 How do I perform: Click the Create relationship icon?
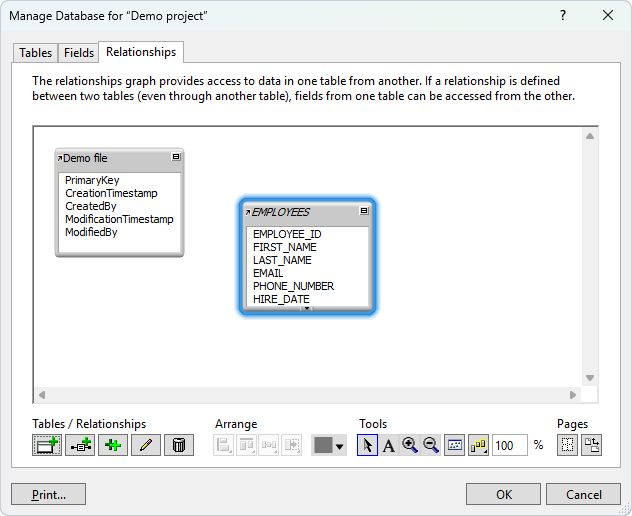click(80, 445)
